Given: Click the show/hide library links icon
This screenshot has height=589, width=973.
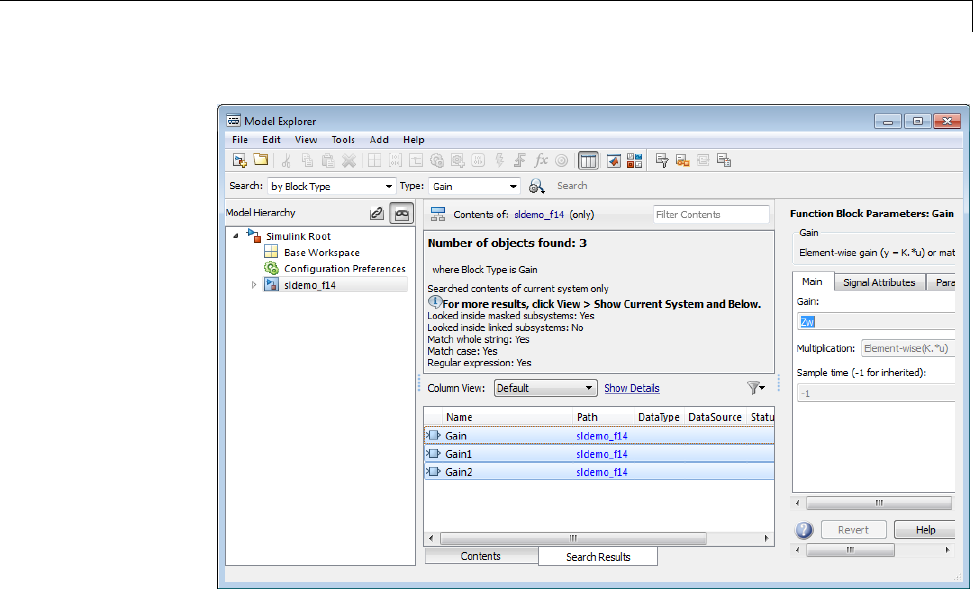Looking at the screenshot, I should pos(377,214).
